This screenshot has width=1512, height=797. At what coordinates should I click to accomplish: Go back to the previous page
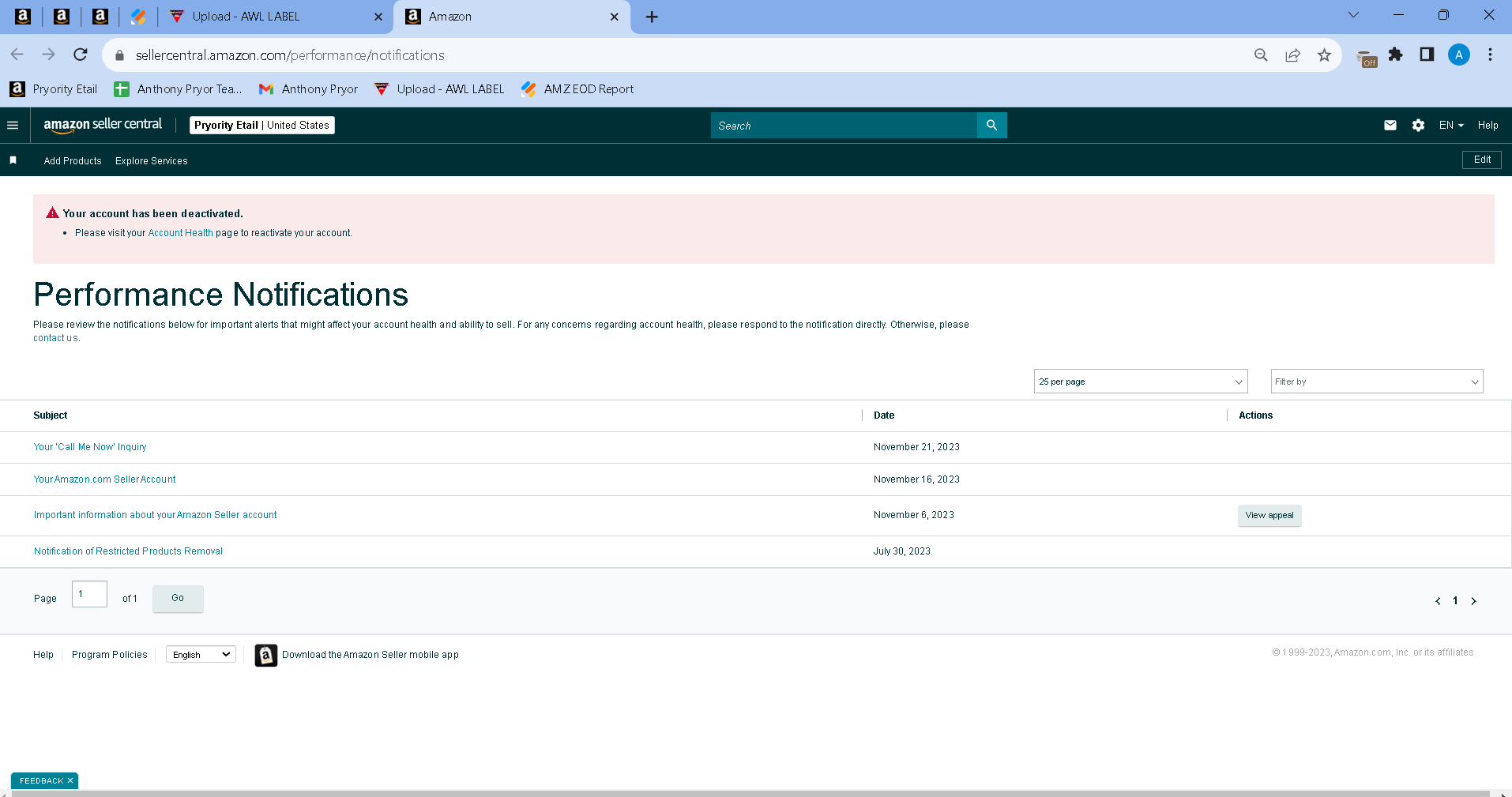click(x=17, y=55)
